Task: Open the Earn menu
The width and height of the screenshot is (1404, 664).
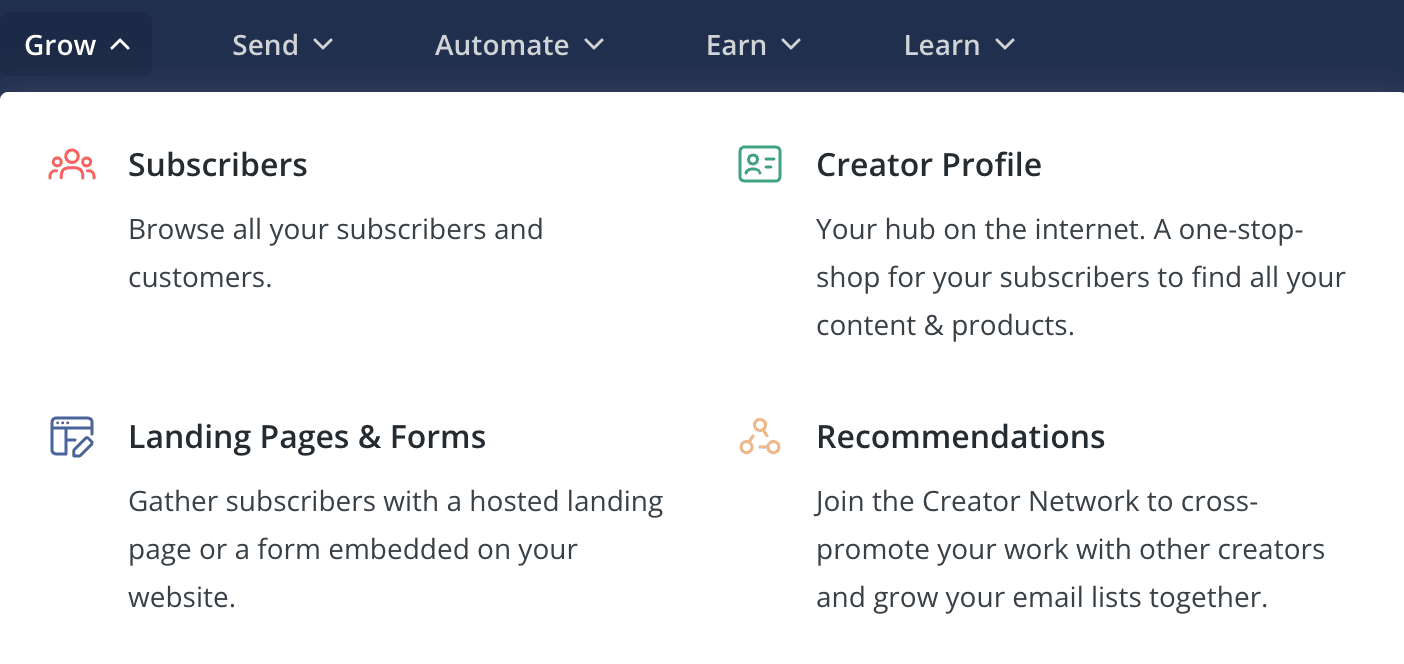Action: coord(736,45)
